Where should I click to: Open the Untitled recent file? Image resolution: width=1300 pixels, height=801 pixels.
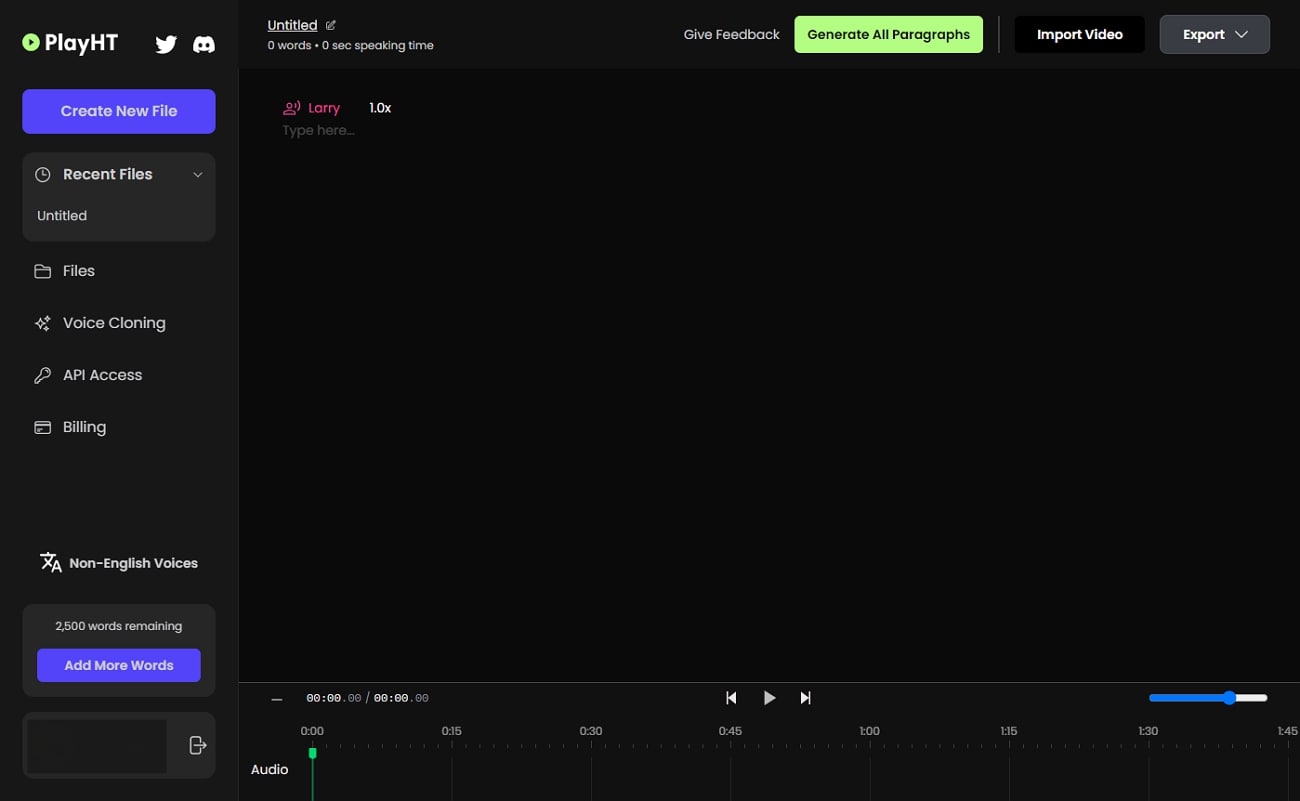coord(62,216)
